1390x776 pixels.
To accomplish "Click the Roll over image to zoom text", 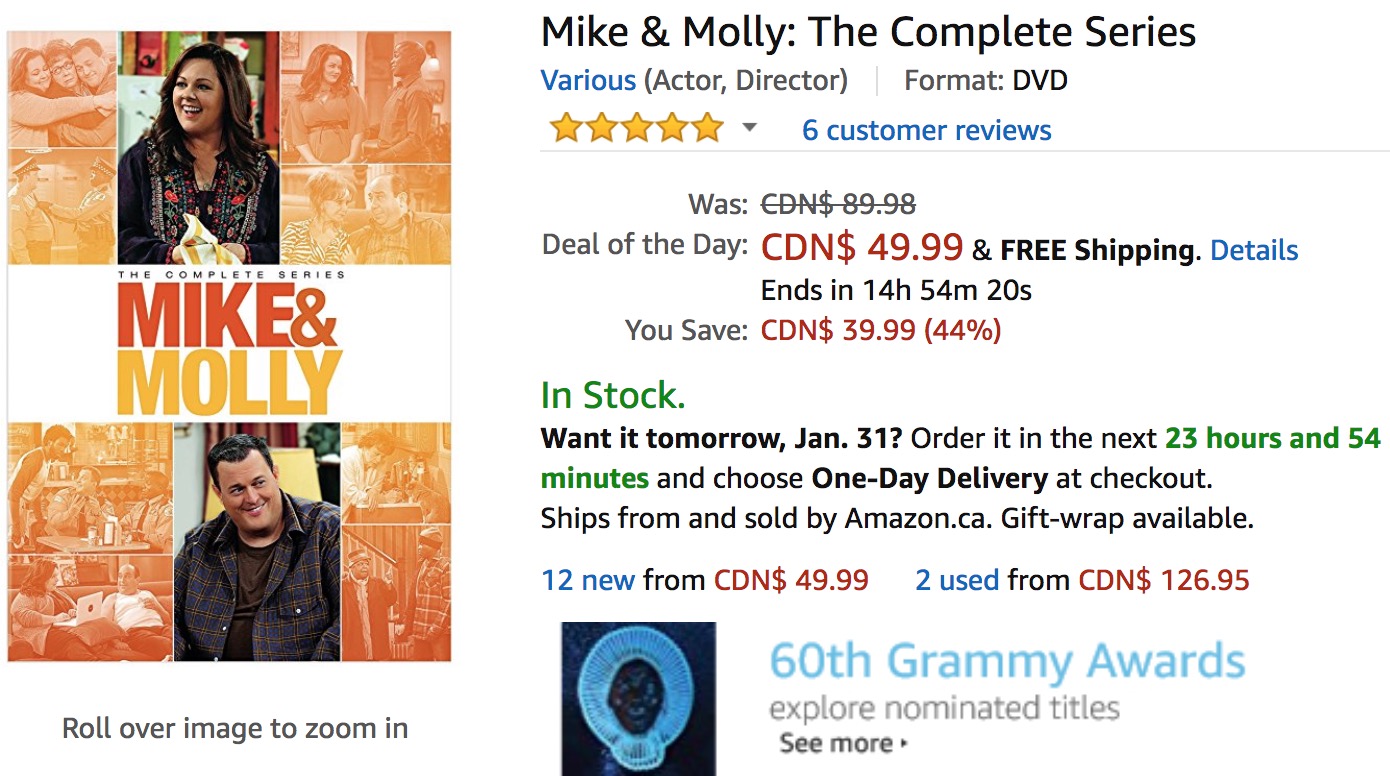I will click(235, 728).
